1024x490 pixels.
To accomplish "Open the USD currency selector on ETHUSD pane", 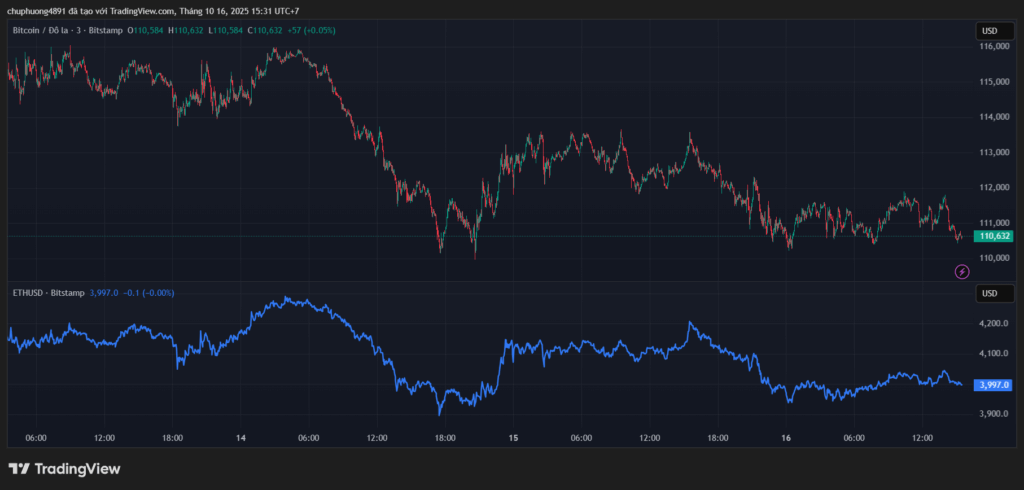I will coord(988,293).
